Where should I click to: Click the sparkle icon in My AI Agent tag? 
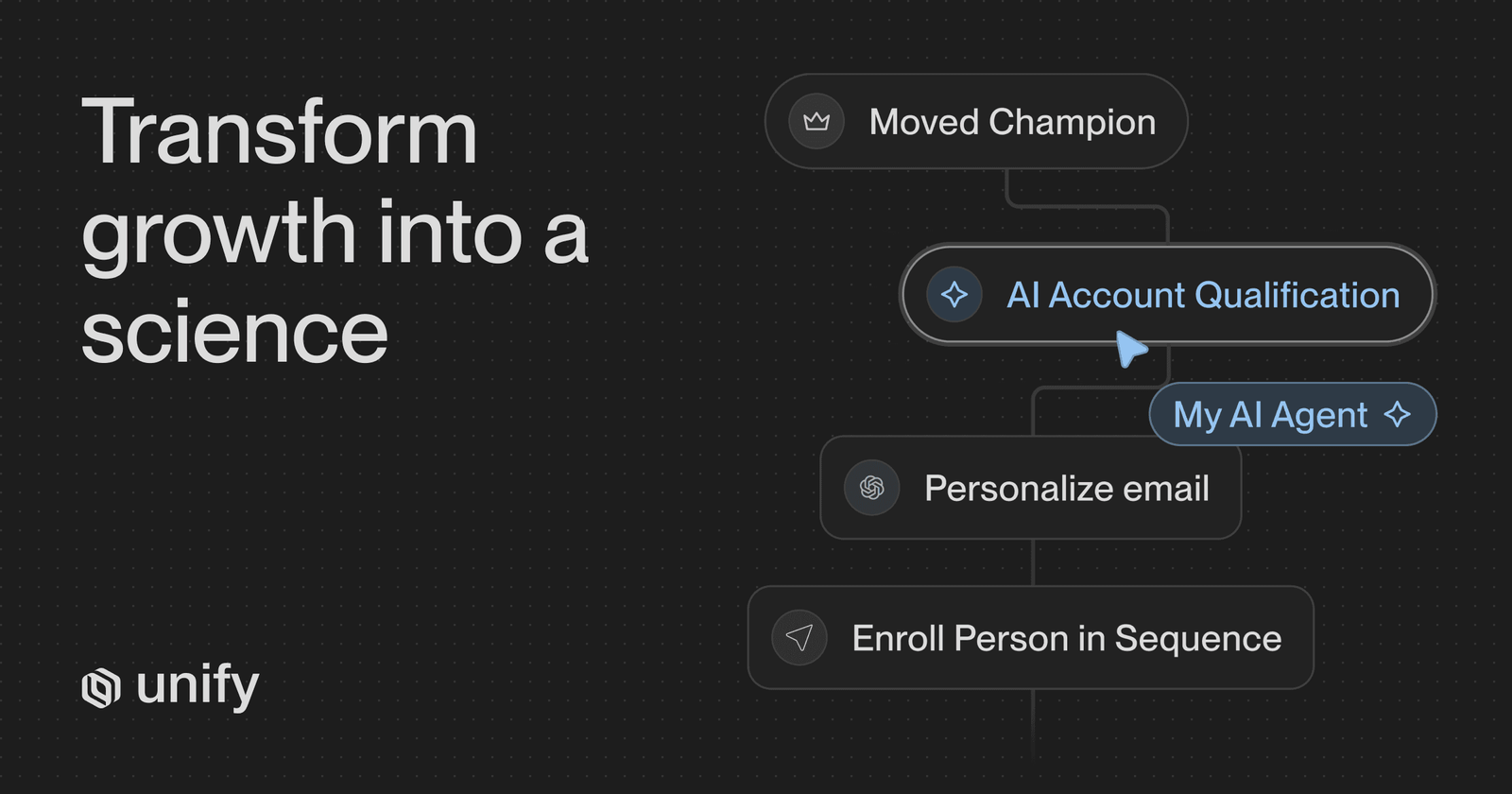tap(1397, 414)
